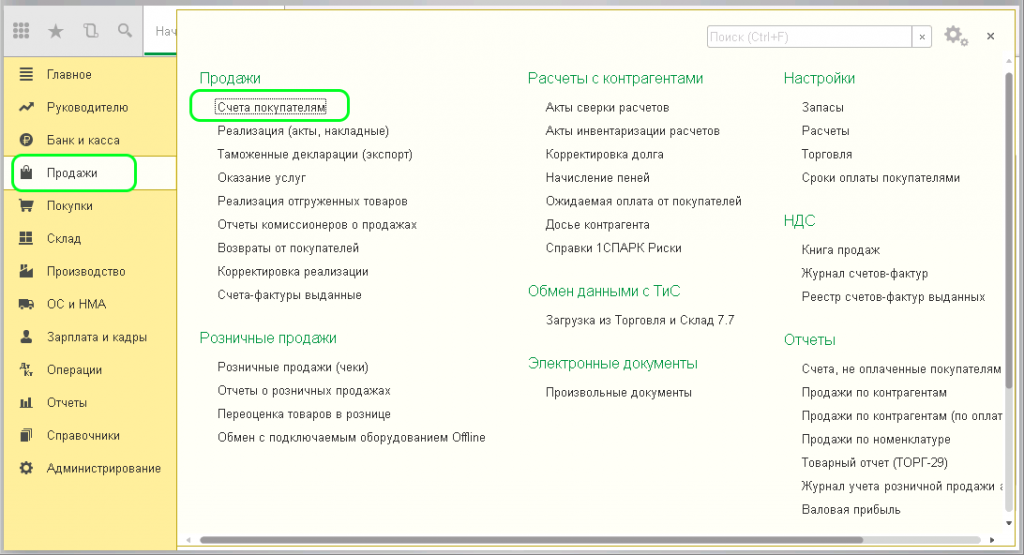This screenshot has width=1024, height=555.
Task: Open Счета-фактуры выданные
Action: pos(289,295)
